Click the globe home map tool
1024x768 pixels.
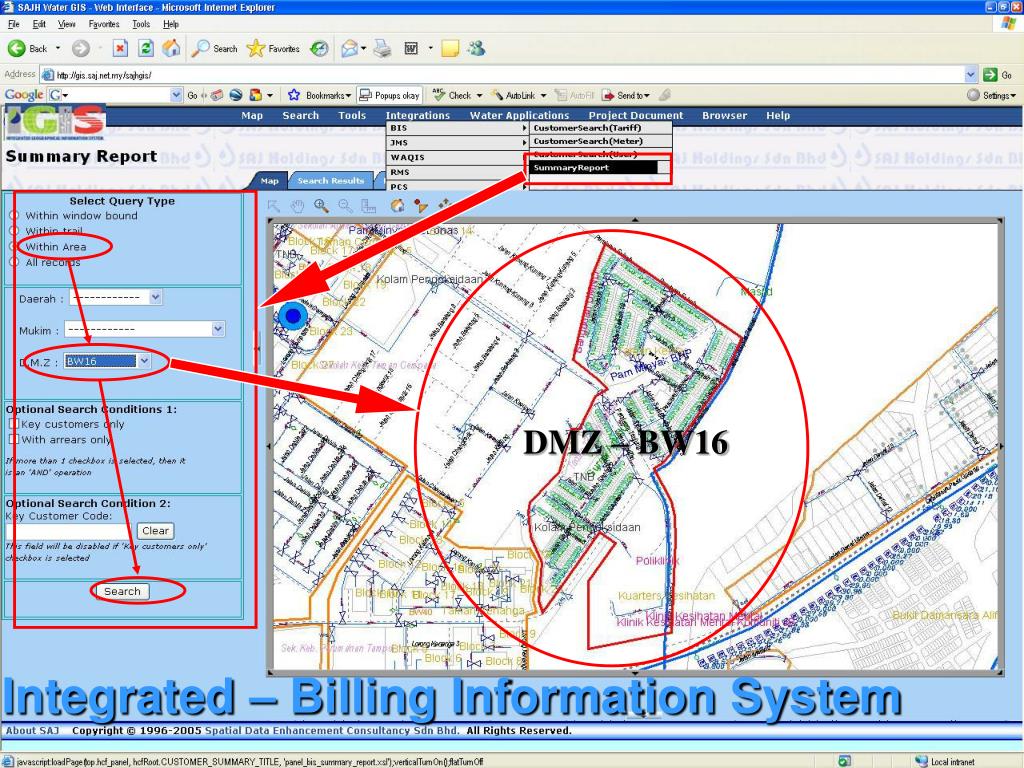397,206
